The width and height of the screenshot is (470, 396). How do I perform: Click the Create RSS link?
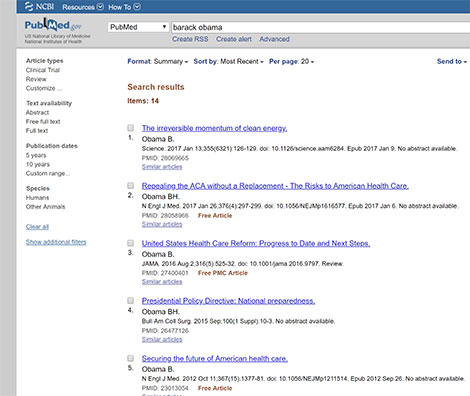(x=190, y=39)
